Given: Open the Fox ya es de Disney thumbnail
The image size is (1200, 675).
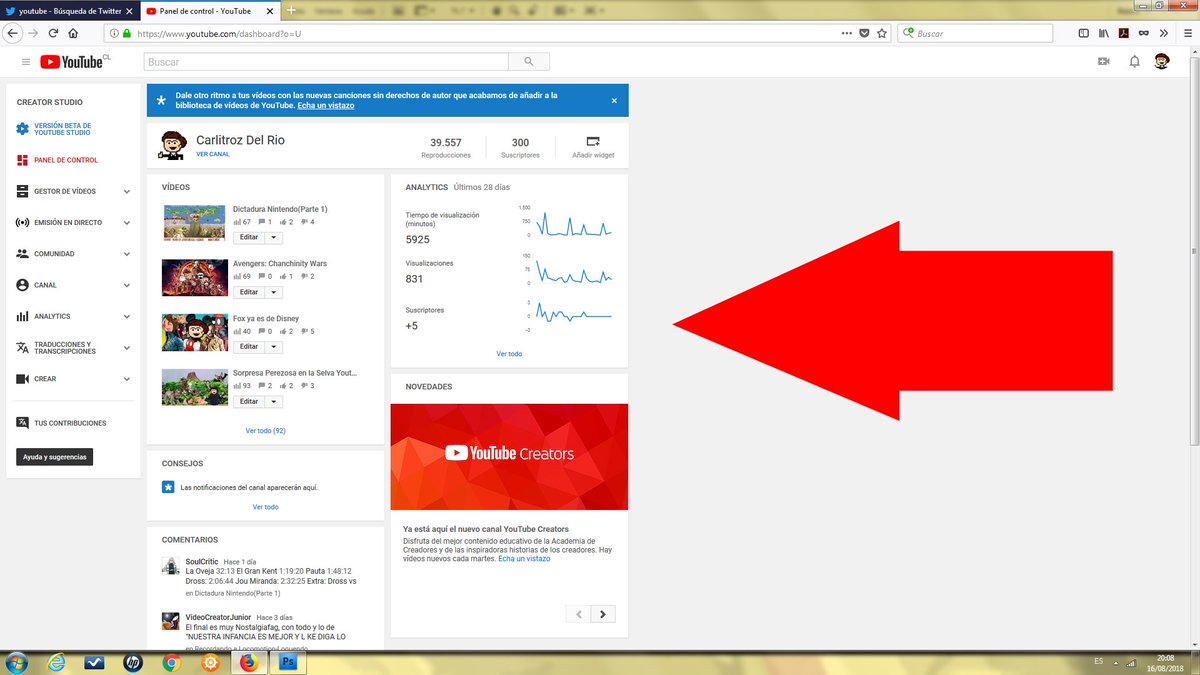Looking at the screenshot, I should point(195,332).
